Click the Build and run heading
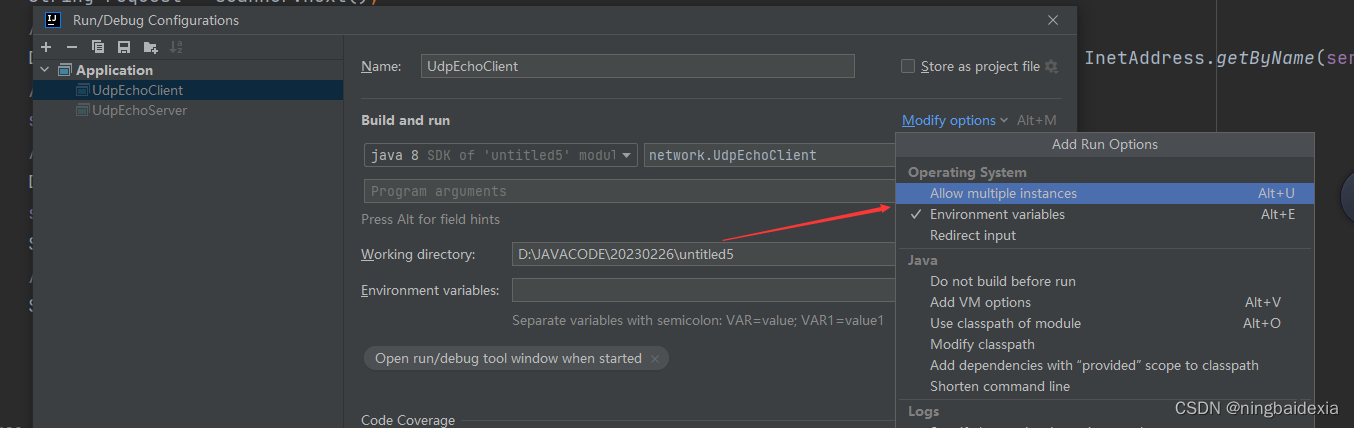 coord(405,120)
